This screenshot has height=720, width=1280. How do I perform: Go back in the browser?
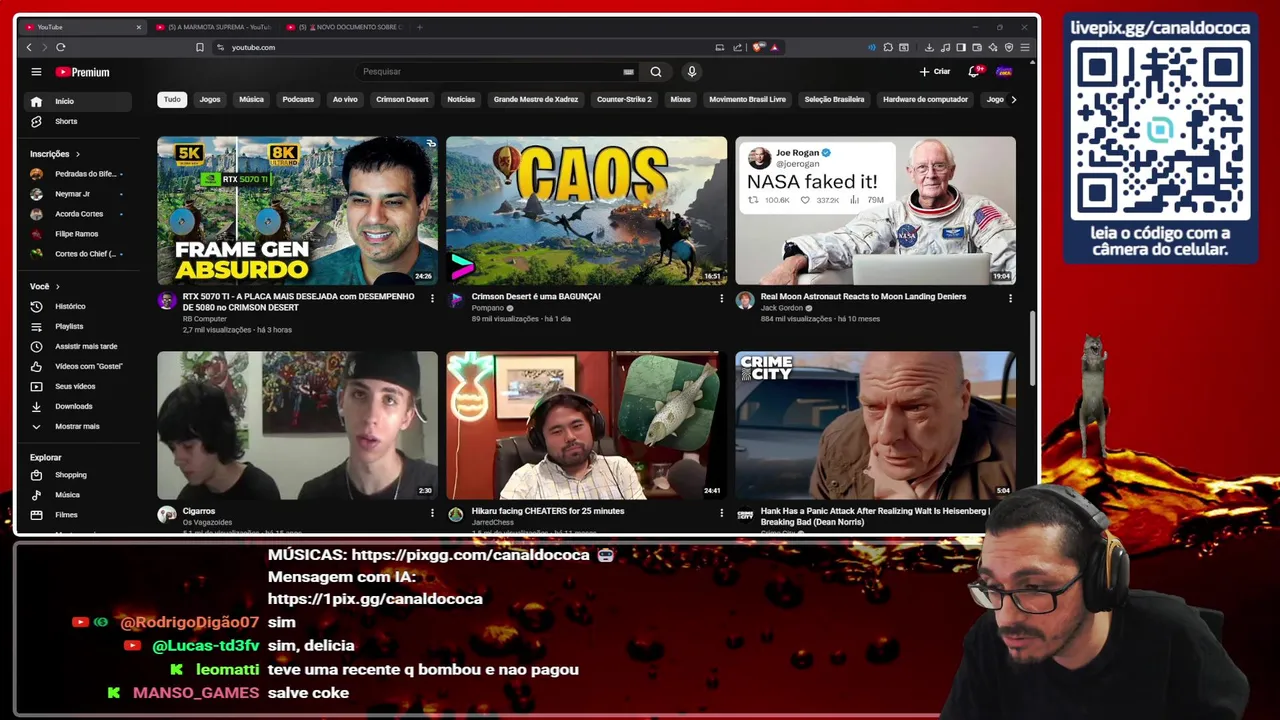click(x=29, y=47)
